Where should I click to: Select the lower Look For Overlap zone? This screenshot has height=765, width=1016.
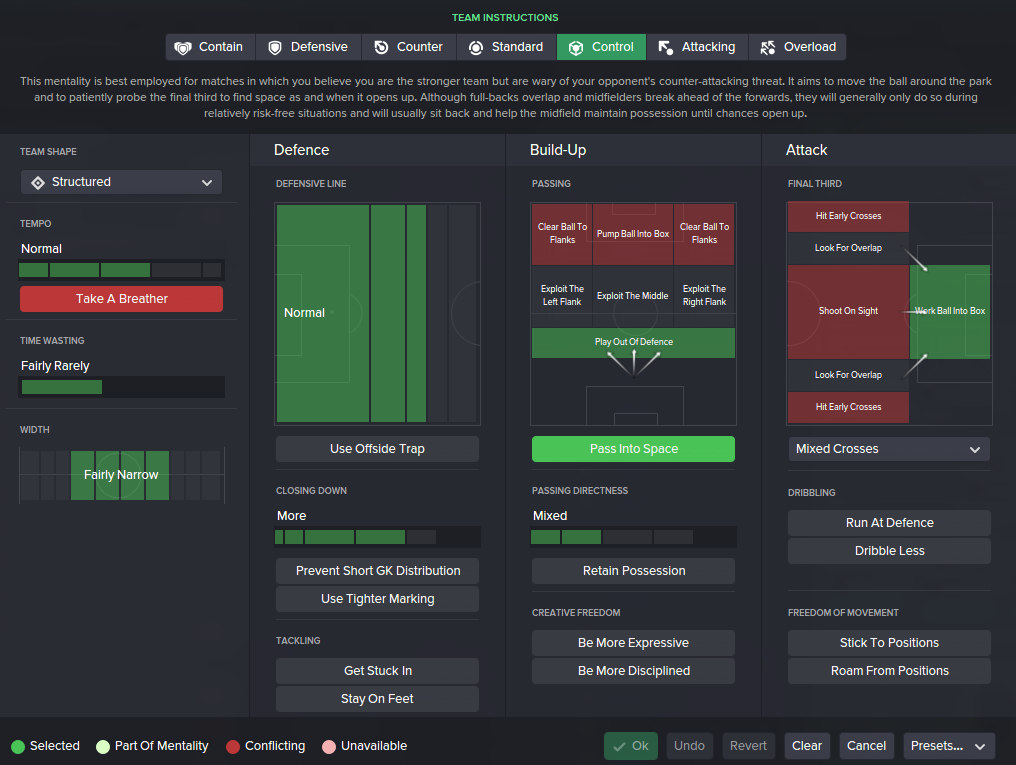coord(848,375)
